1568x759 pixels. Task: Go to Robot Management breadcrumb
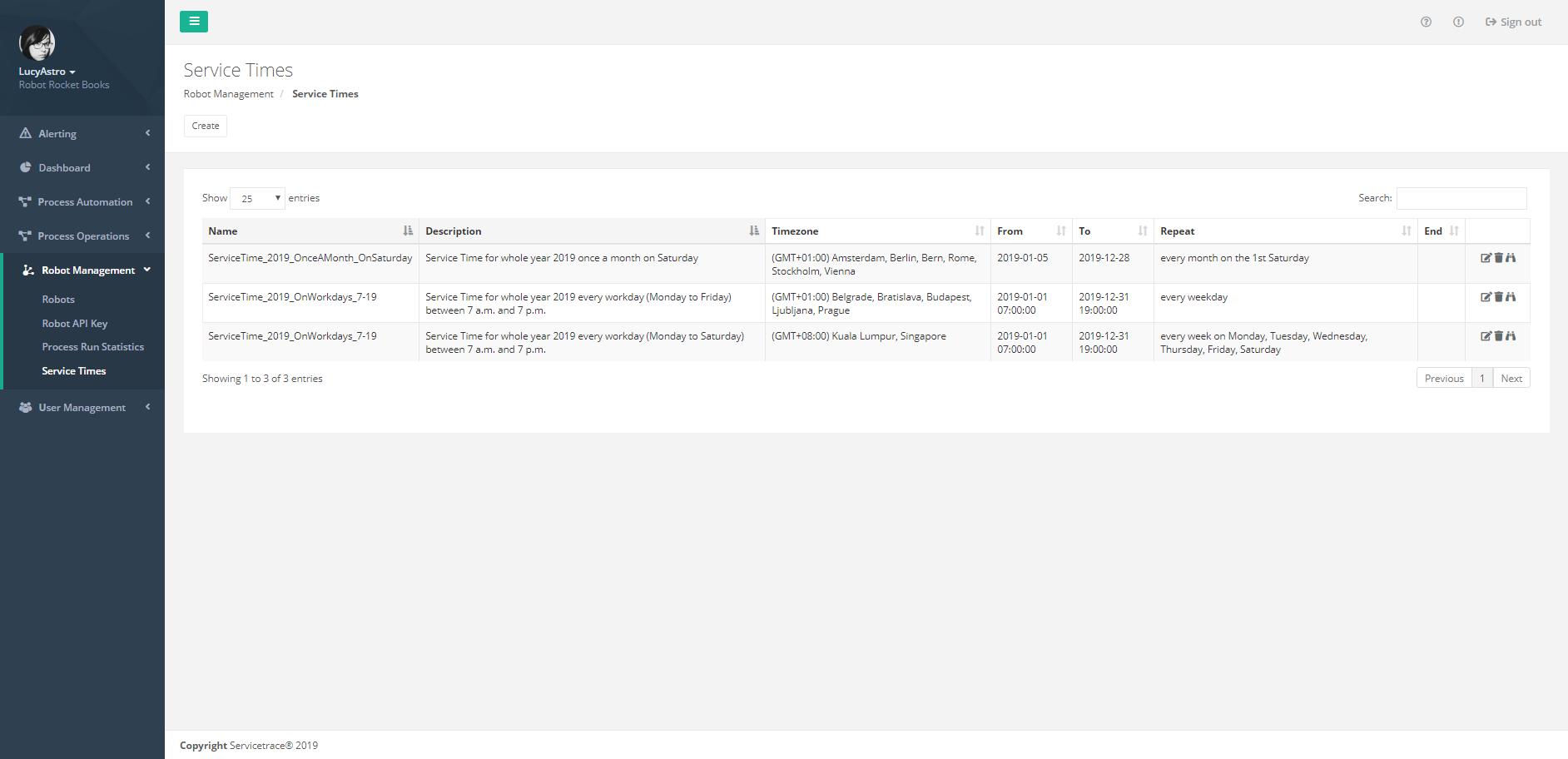coord(229,94)
